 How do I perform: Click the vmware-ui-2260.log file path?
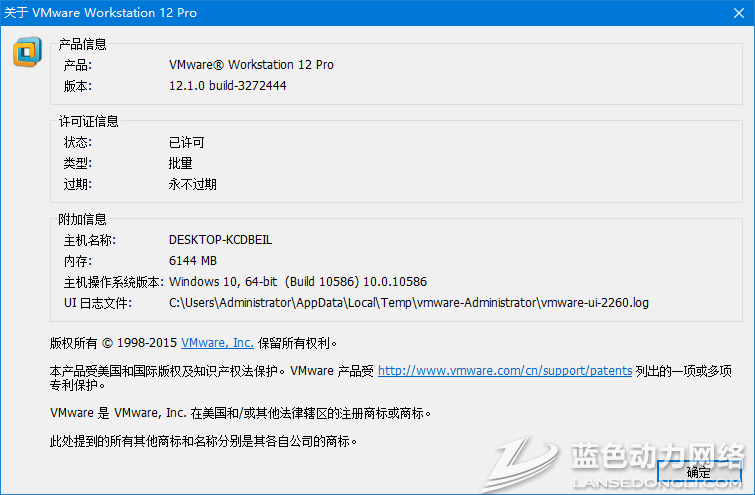point(408,302)
